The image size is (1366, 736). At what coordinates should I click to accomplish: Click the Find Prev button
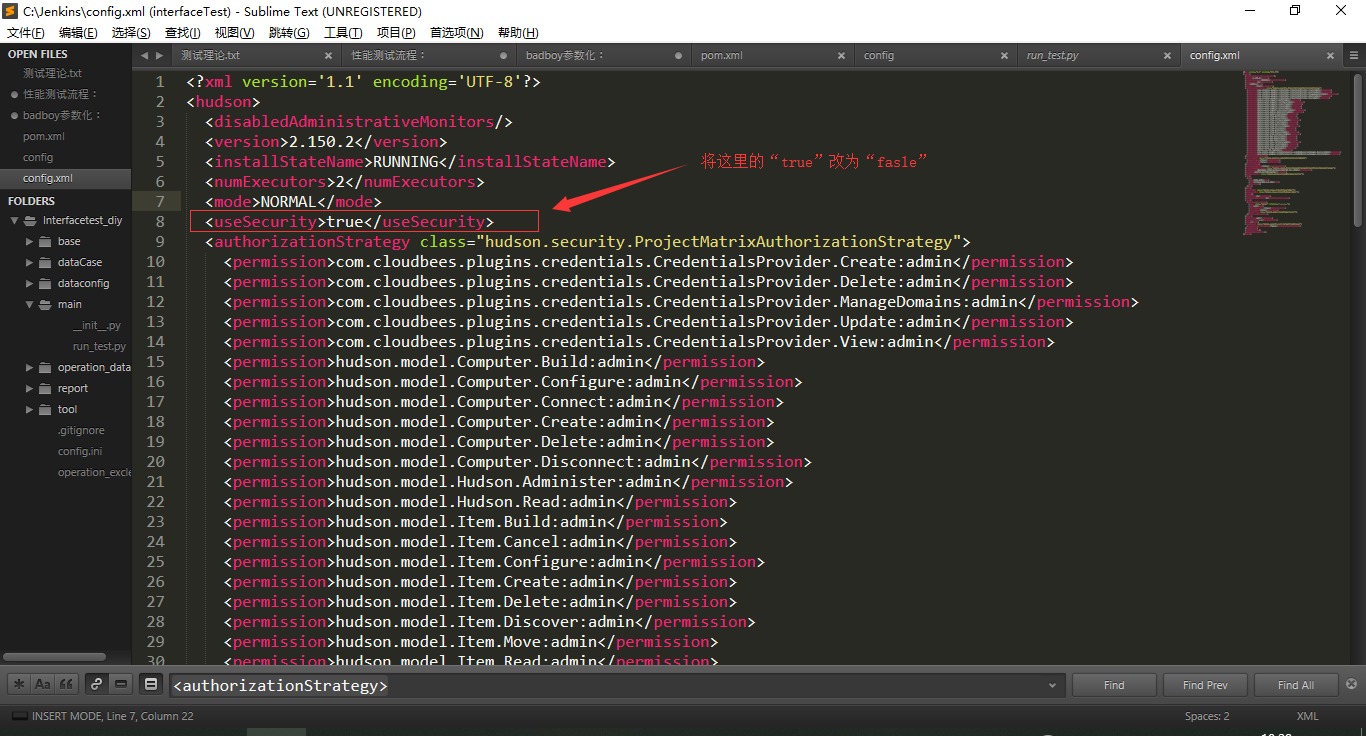point(1205,685)
